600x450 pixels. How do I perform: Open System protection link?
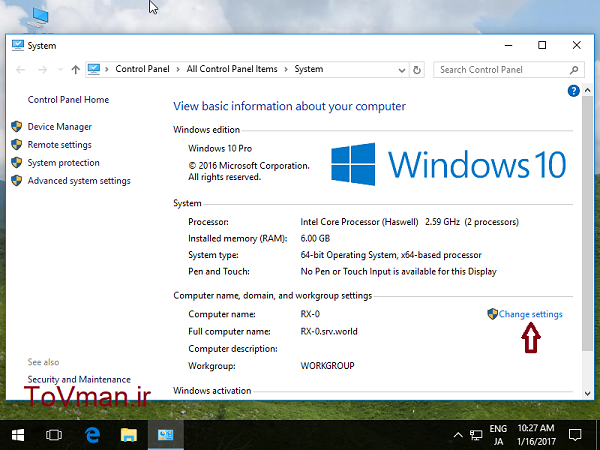tap(64, 163)
